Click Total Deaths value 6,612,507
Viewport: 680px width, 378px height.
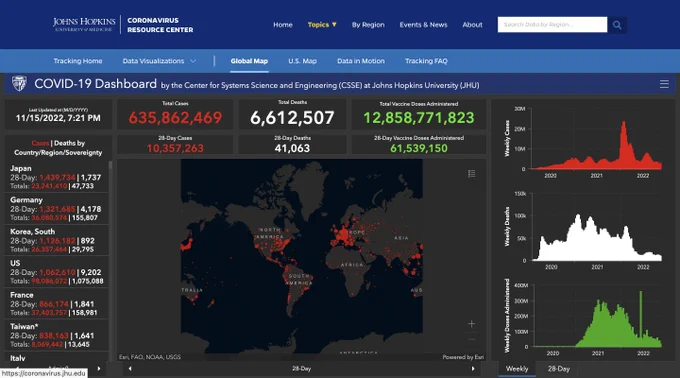[x=292, y=117]
